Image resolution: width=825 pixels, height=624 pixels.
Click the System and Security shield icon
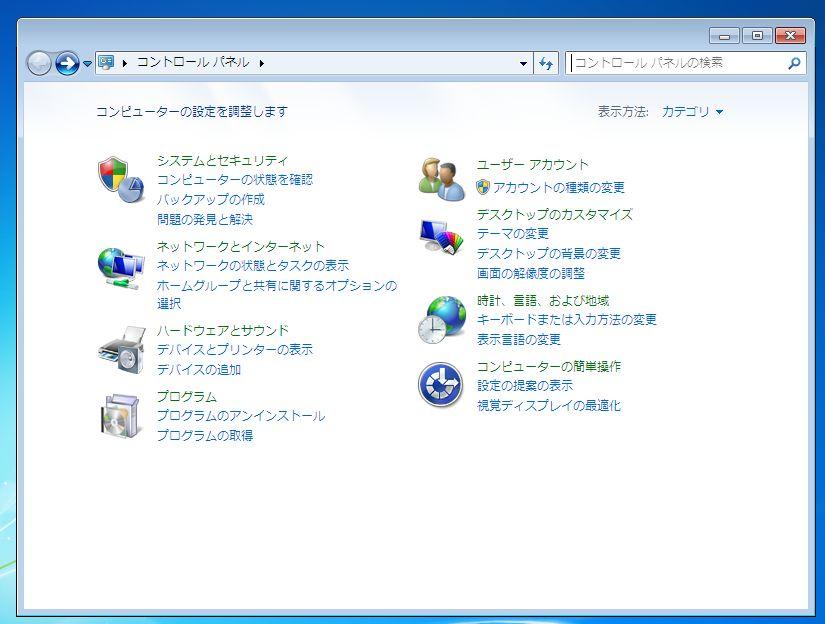coord(120,179)
